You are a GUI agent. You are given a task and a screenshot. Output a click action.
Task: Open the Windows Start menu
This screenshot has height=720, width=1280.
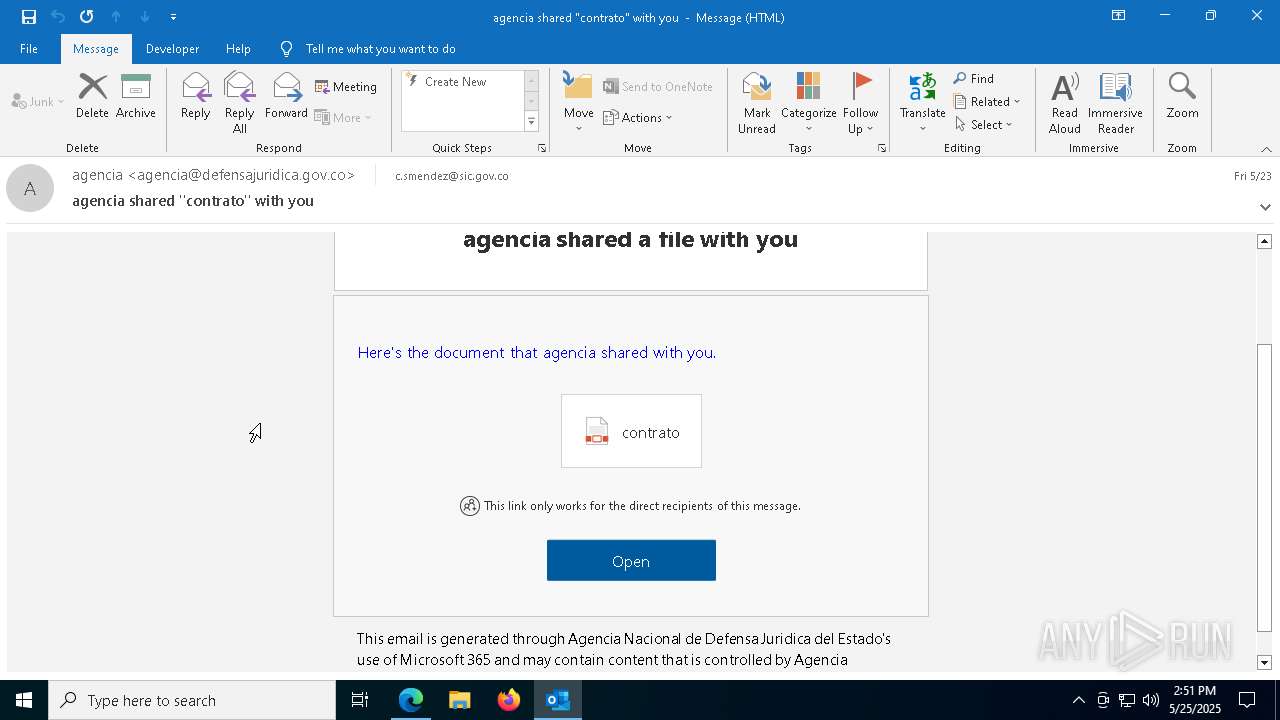click(x=24, y=700)
